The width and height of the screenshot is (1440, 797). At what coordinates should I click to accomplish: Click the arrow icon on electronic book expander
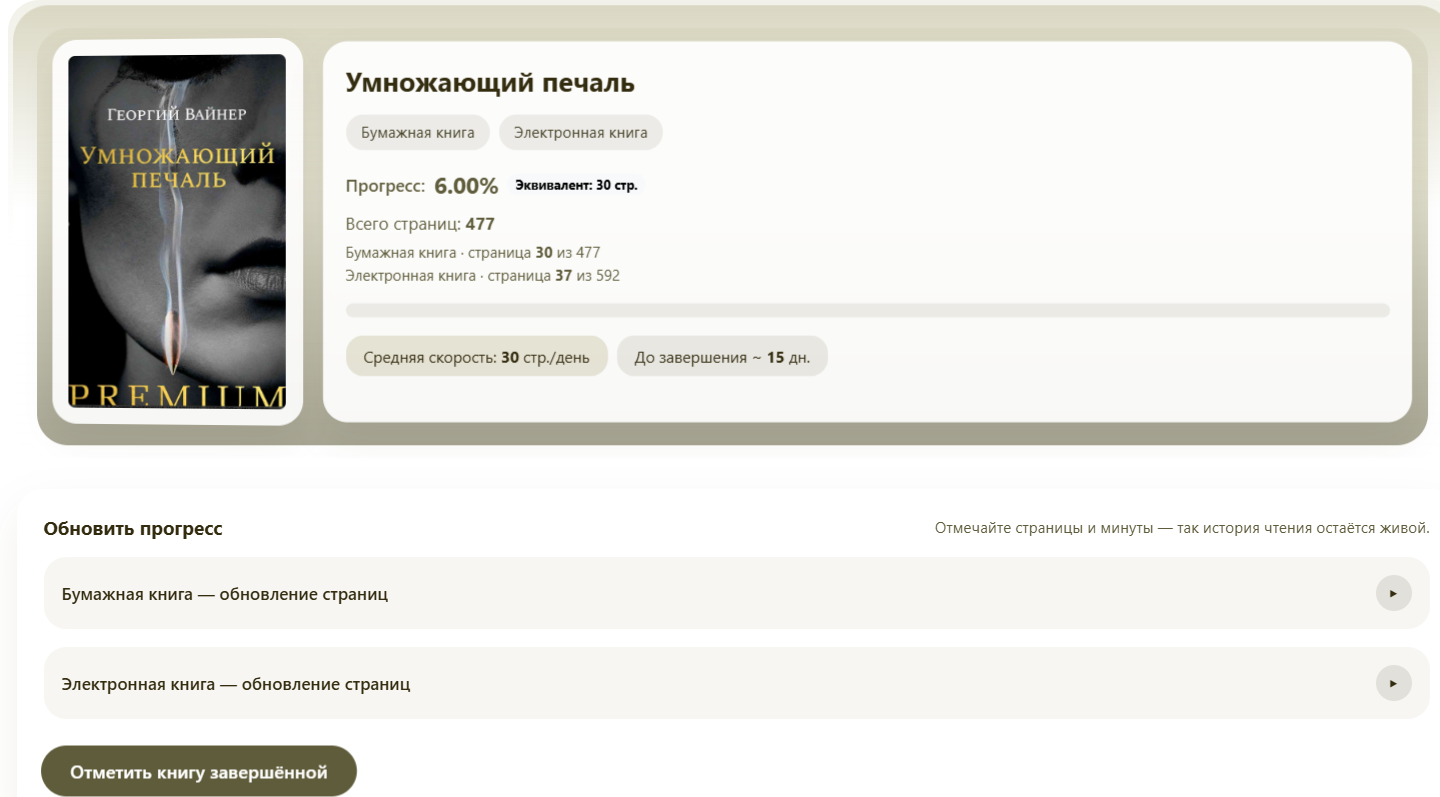point(1393,684)
